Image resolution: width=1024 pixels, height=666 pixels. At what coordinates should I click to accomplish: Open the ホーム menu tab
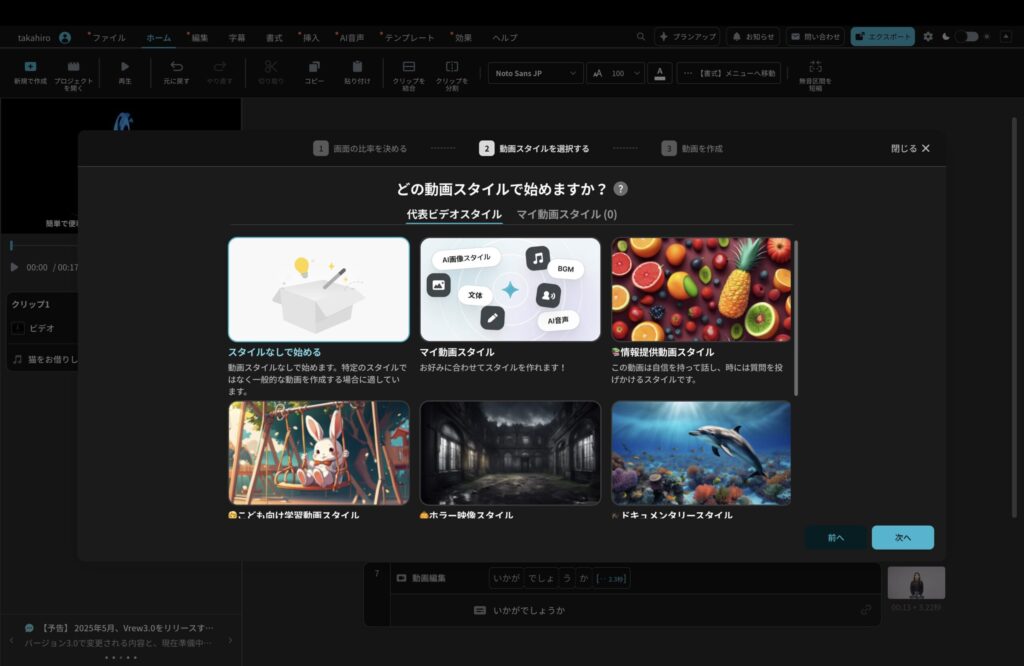(159, 38)
